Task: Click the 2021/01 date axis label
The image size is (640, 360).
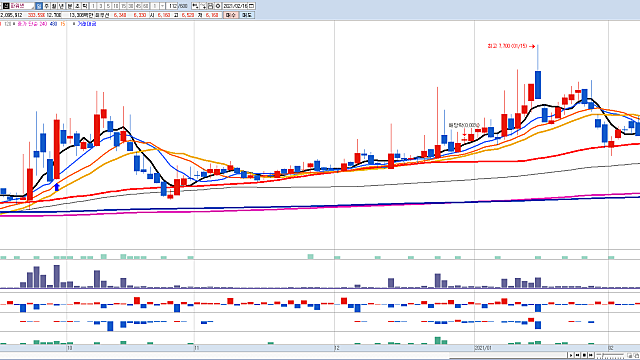Action: (x=483, y=348)
